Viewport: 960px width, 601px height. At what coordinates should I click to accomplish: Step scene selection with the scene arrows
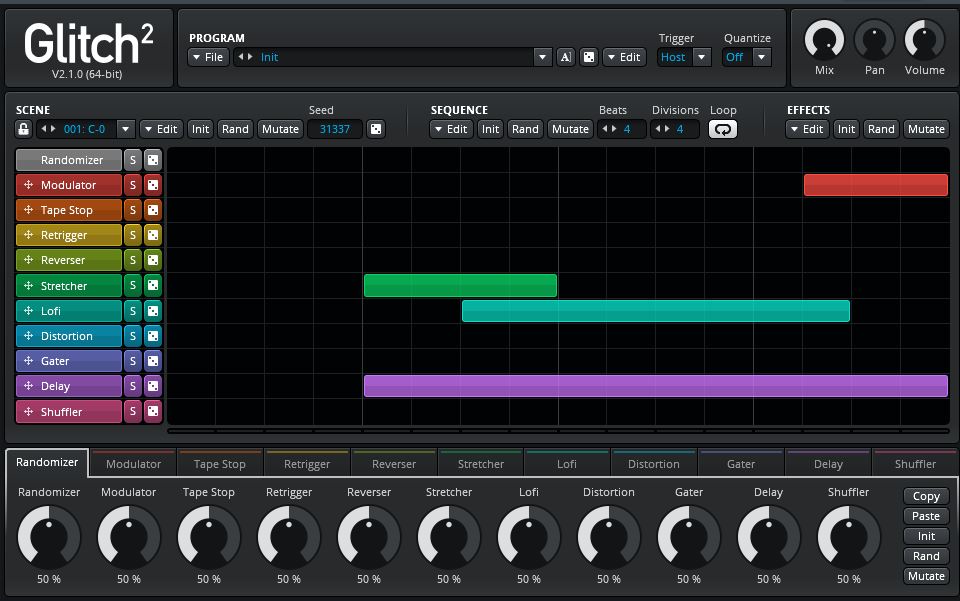pyautogui.click(x=48, y=129)
